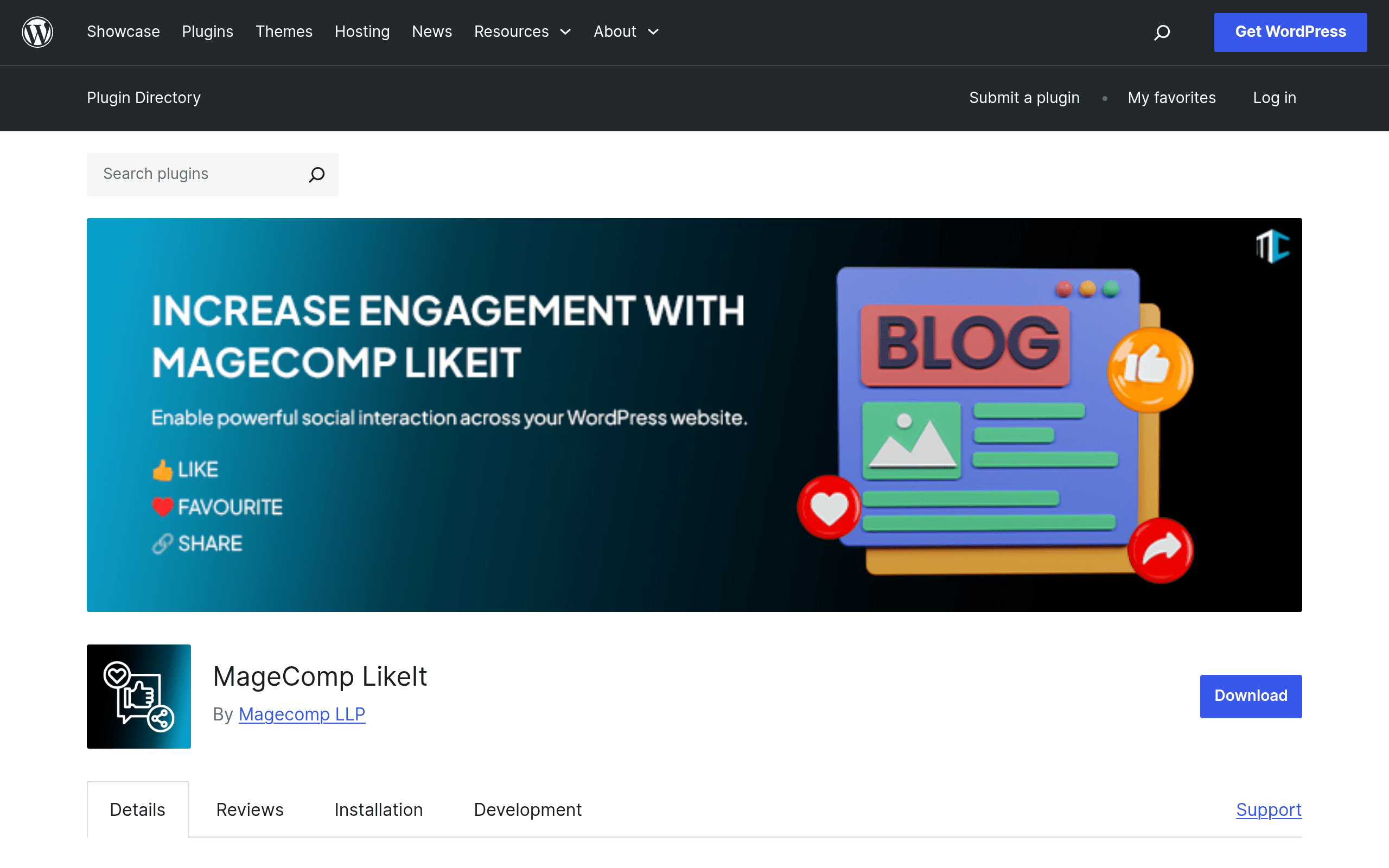Click the Get WordPress button
The height and width of the screenshot is (868, 1389).
point(1290,32)
